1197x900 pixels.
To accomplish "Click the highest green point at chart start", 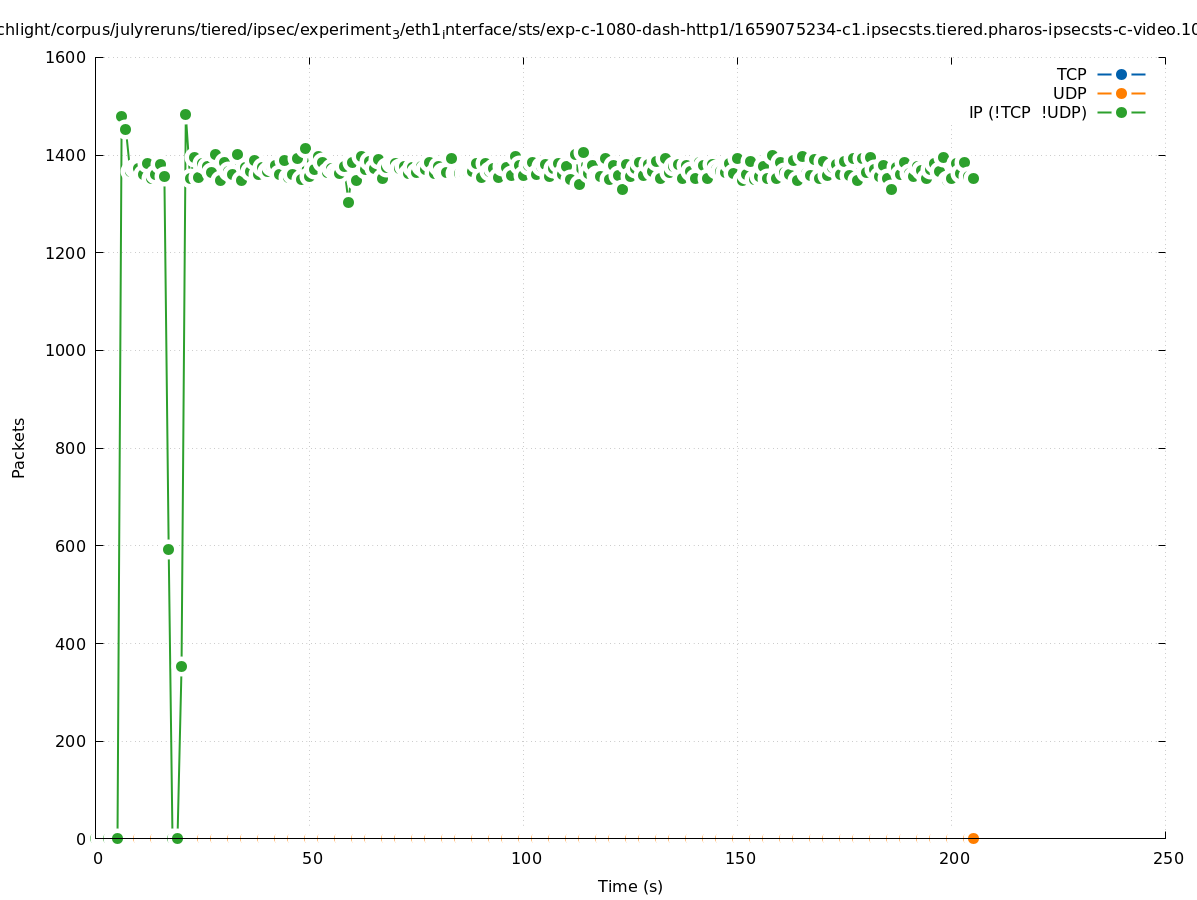I will tap(121, 116).
